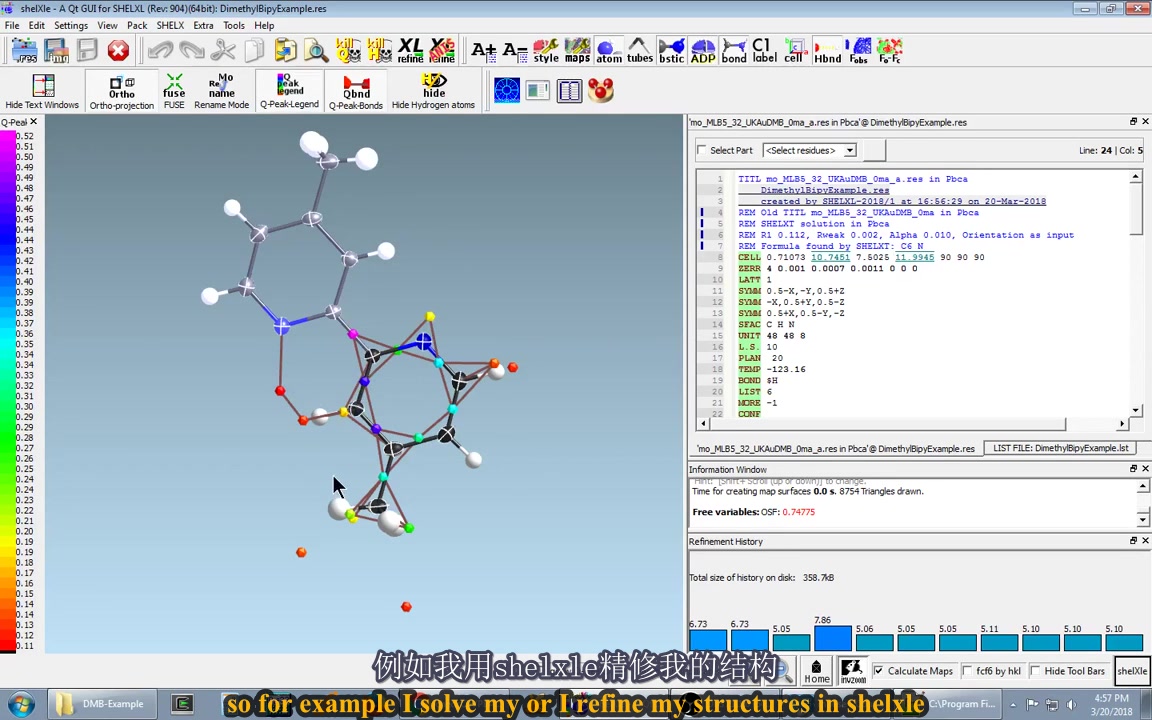Show unit cell with cell icon

tap(794, 51)
